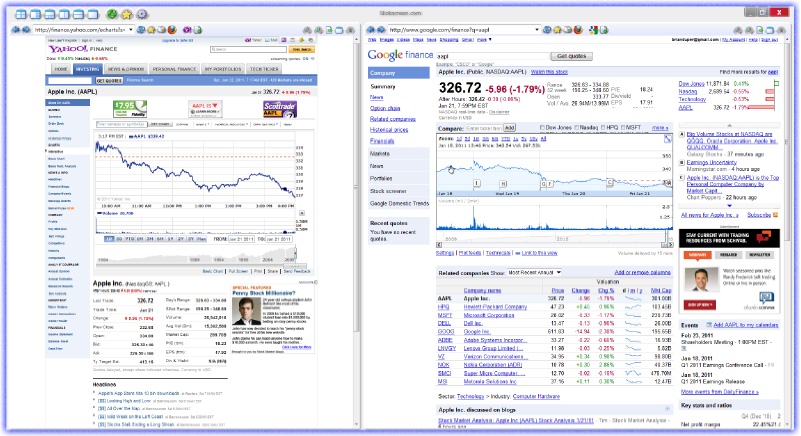Viewport: 801px width, 436px height.
Task: Select the single-pane layout icon in top toolbar
Action: (92, 14)
